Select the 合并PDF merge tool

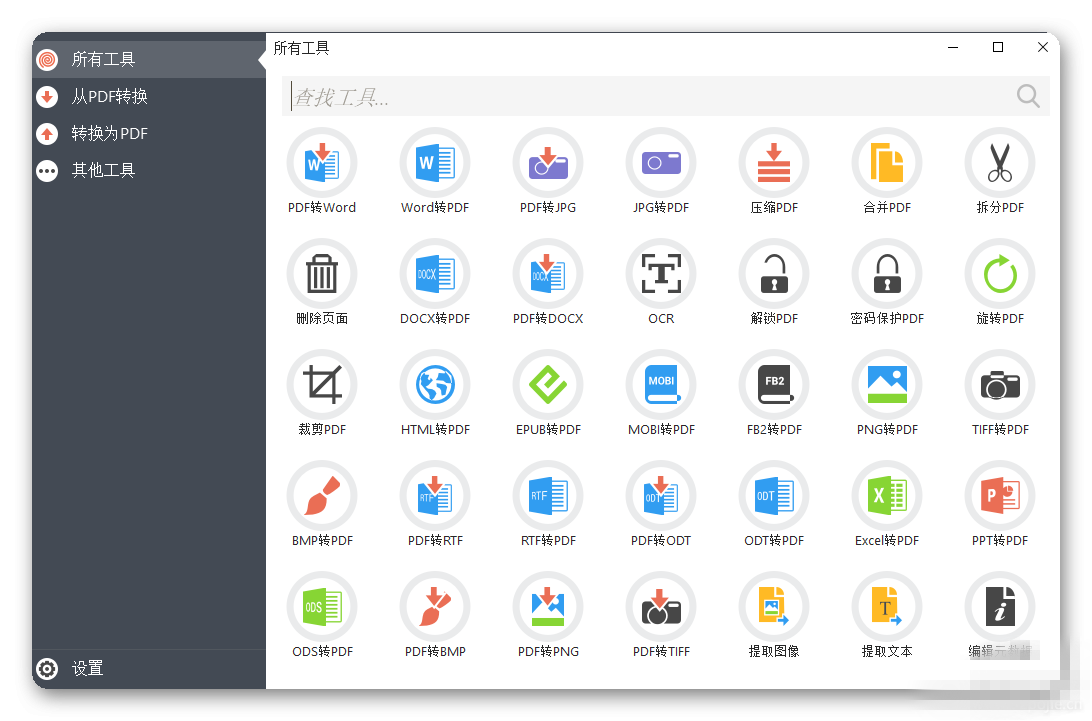887,172
